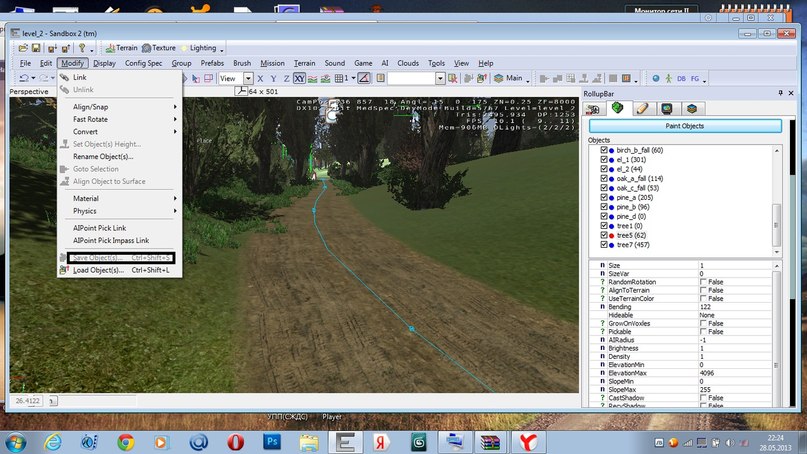Enable the RandomRotation checkbox
This screenshot has height=454, width=807.
(x=703, y=282)
